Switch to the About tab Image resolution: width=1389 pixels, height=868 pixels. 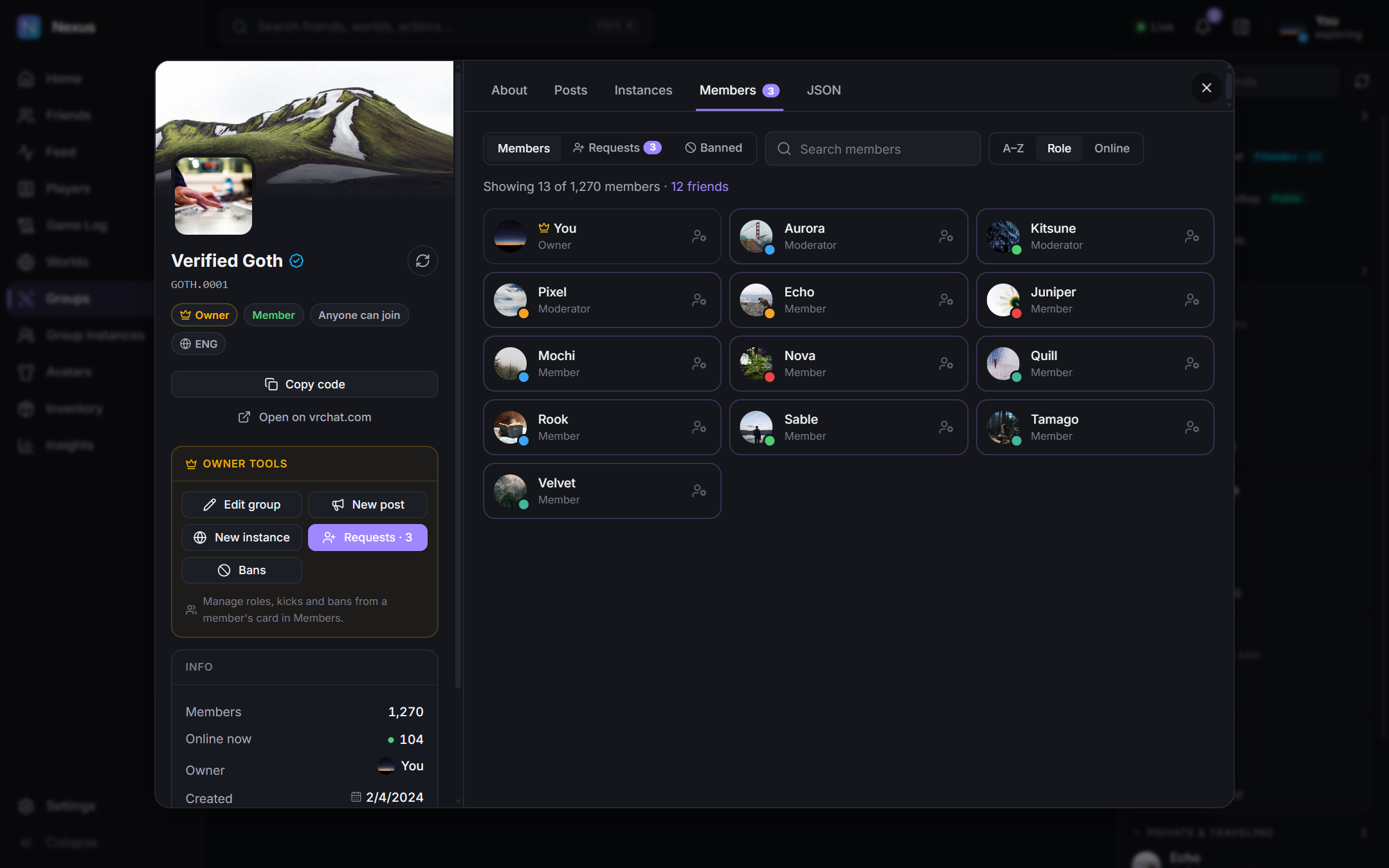(x=509, y=90)
